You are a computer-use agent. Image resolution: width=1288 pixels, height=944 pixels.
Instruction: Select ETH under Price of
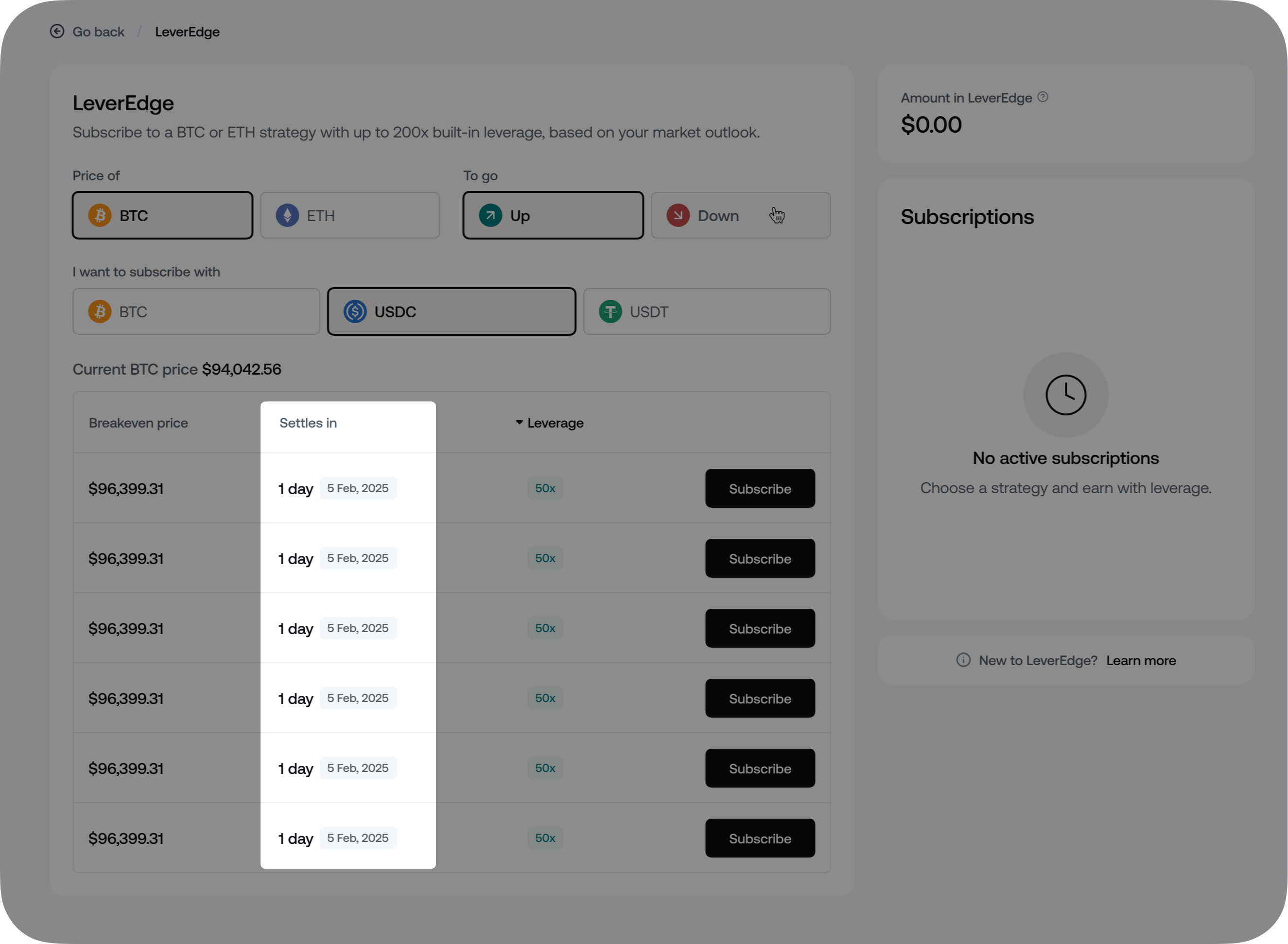pyautogui.click(x=350, y=215)
